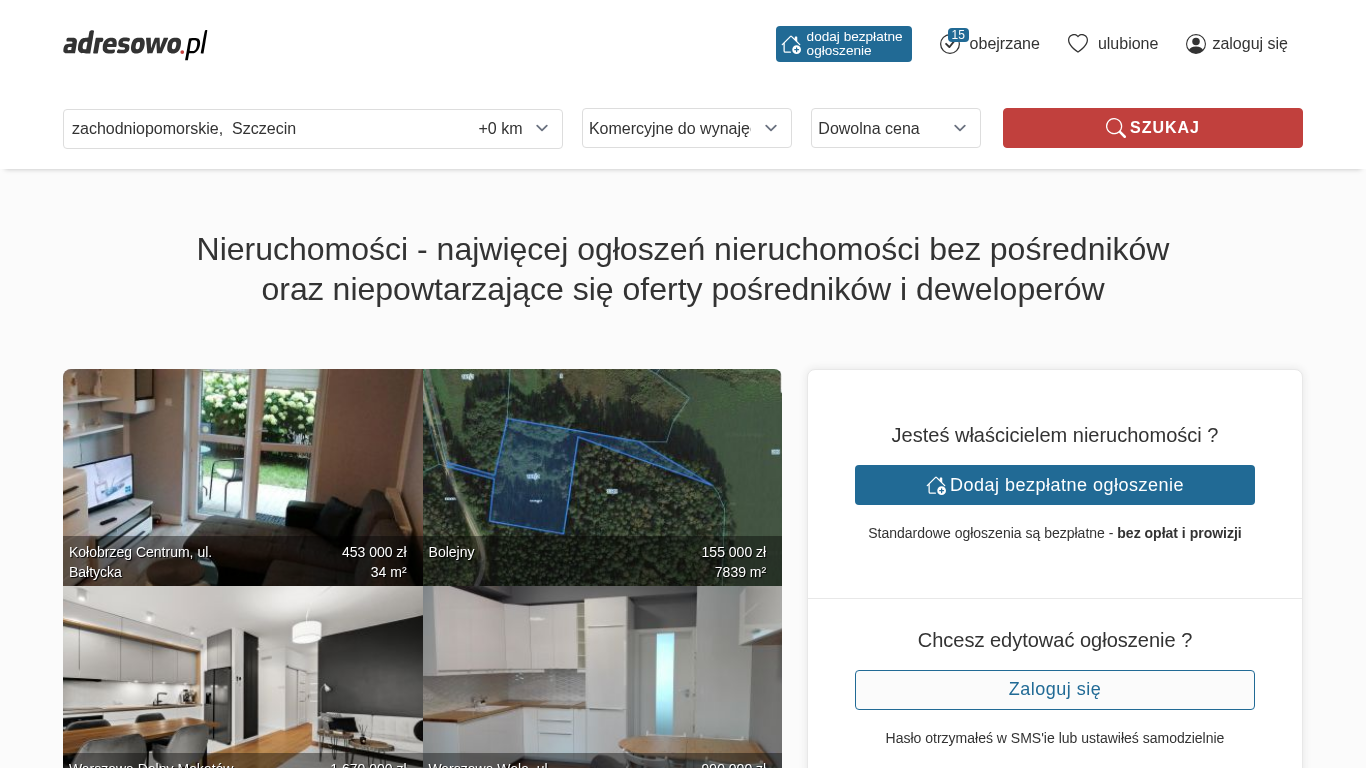Image resolution: width=1366 pixels, height=768 pixels.
Task: Click the house icon in the header add-listing button
Action: 791,44
